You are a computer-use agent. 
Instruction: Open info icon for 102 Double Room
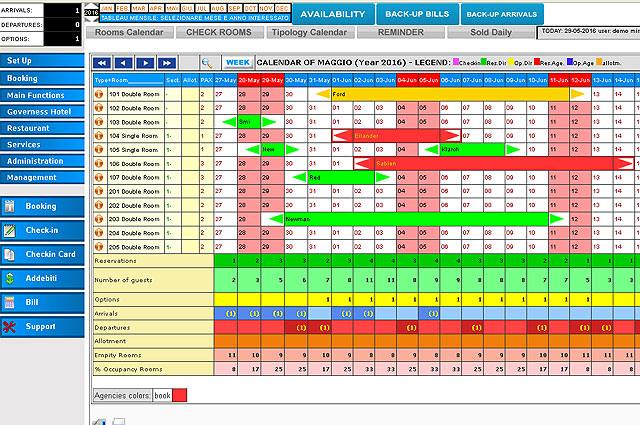(99, 108)
